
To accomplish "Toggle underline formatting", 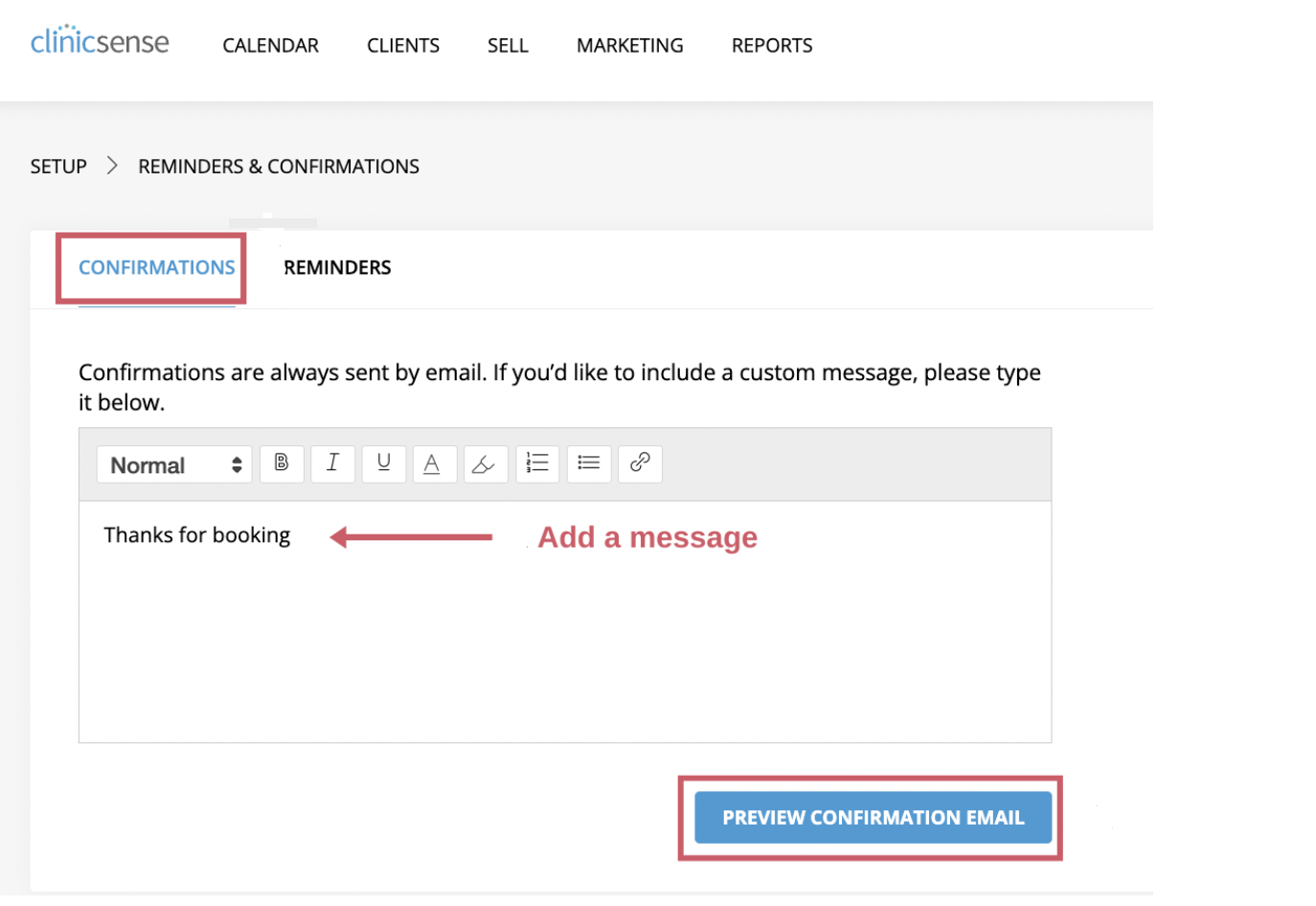I will [384, 464].
